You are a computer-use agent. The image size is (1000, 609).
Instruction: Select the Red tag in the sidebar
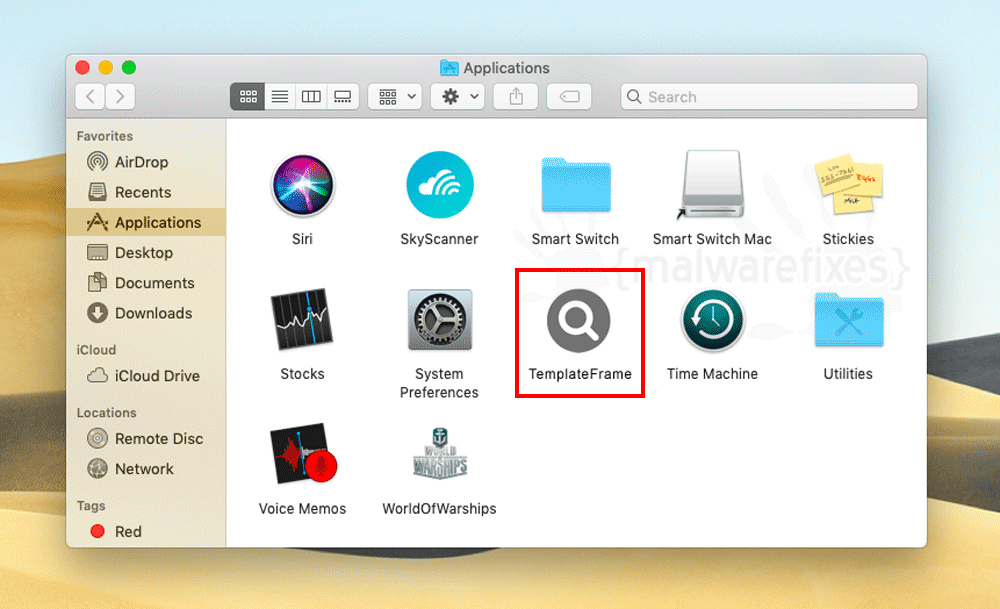tap(146, 531)
